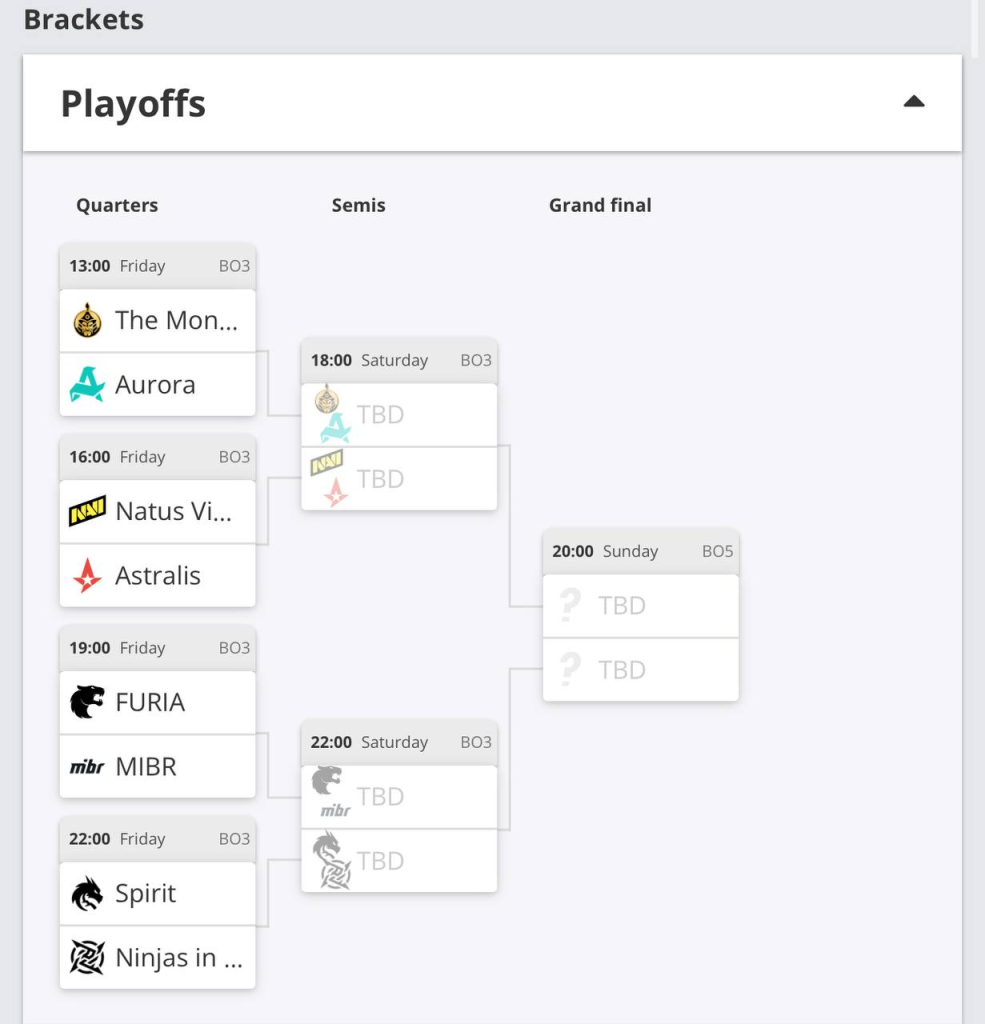Open the 20:00 Sunday grand final match

click(641, 615)
